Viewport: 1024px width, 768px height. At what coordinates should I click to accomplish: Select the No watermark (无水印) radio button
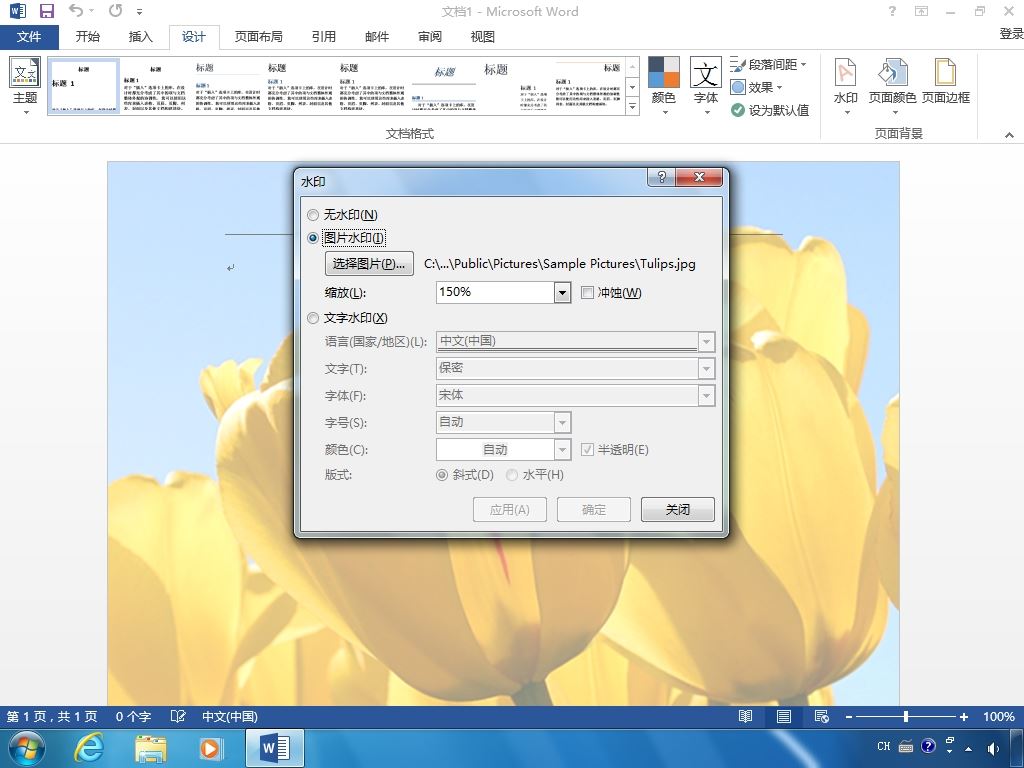313,215
